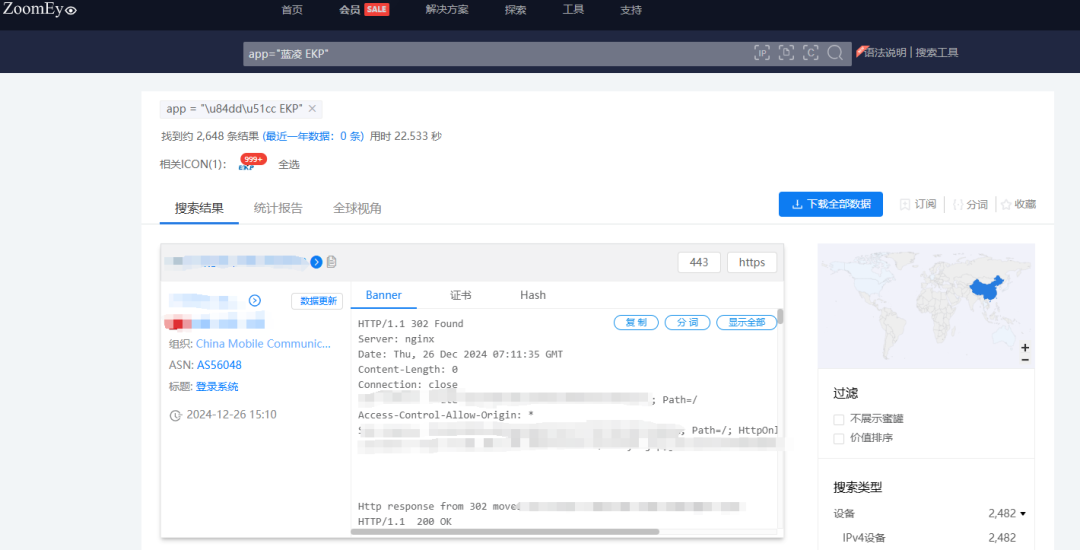Click the 443 port tag
The height and width of the screenshot is (550, 1080).
click(x=699, y=262)
